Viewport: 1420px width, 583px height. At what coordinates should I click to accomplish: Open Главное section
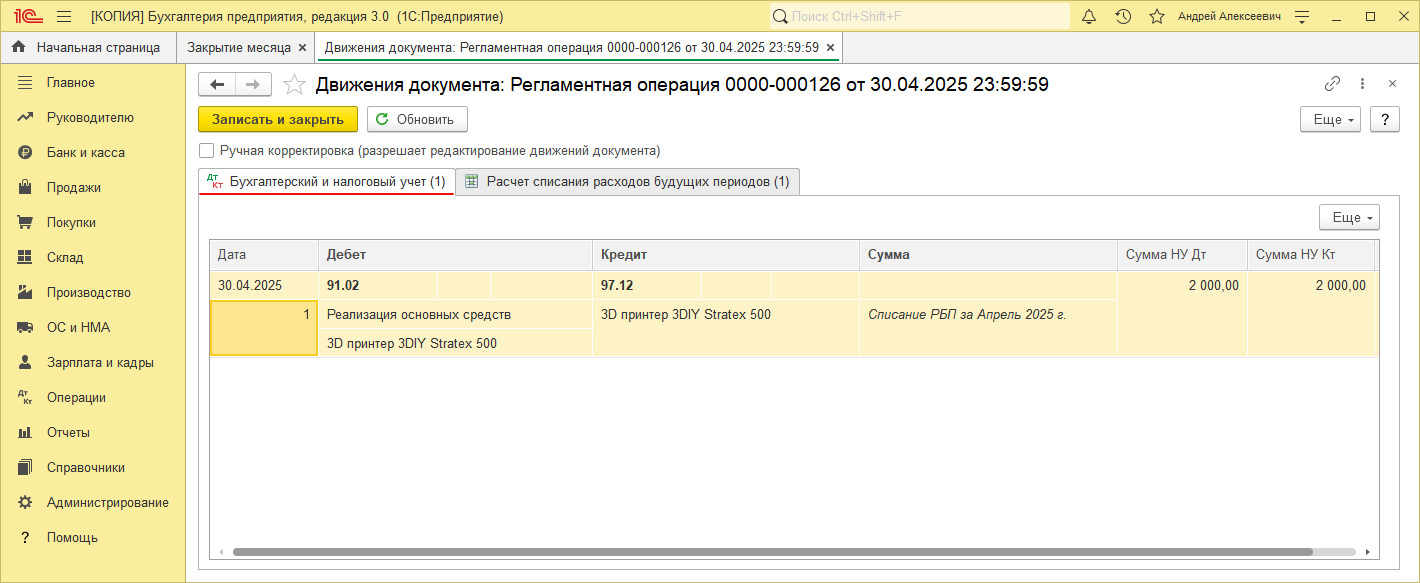click(92, 82)
